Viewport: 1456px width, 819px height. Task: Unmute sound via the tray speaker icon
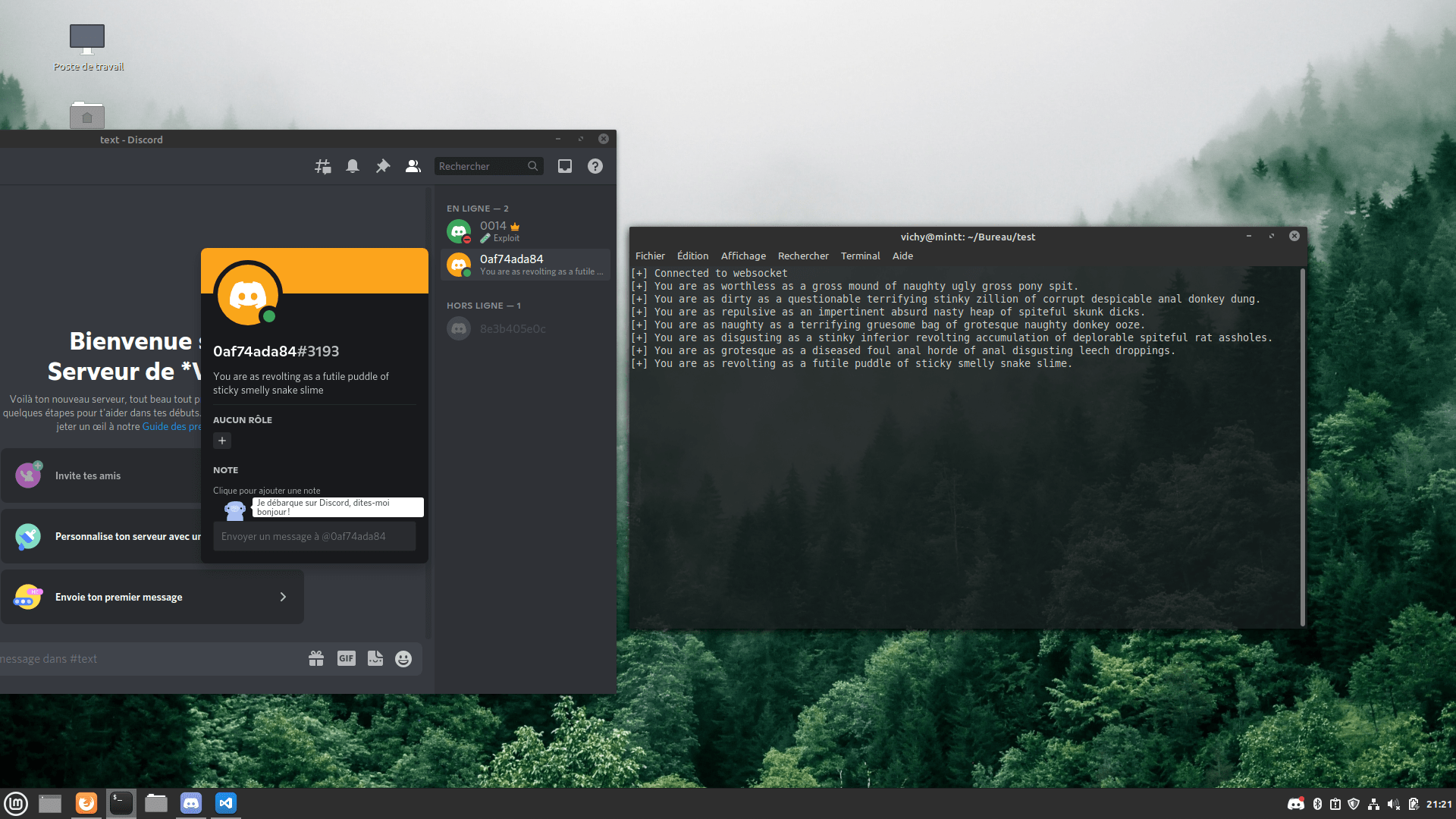tap(1394, 805)
